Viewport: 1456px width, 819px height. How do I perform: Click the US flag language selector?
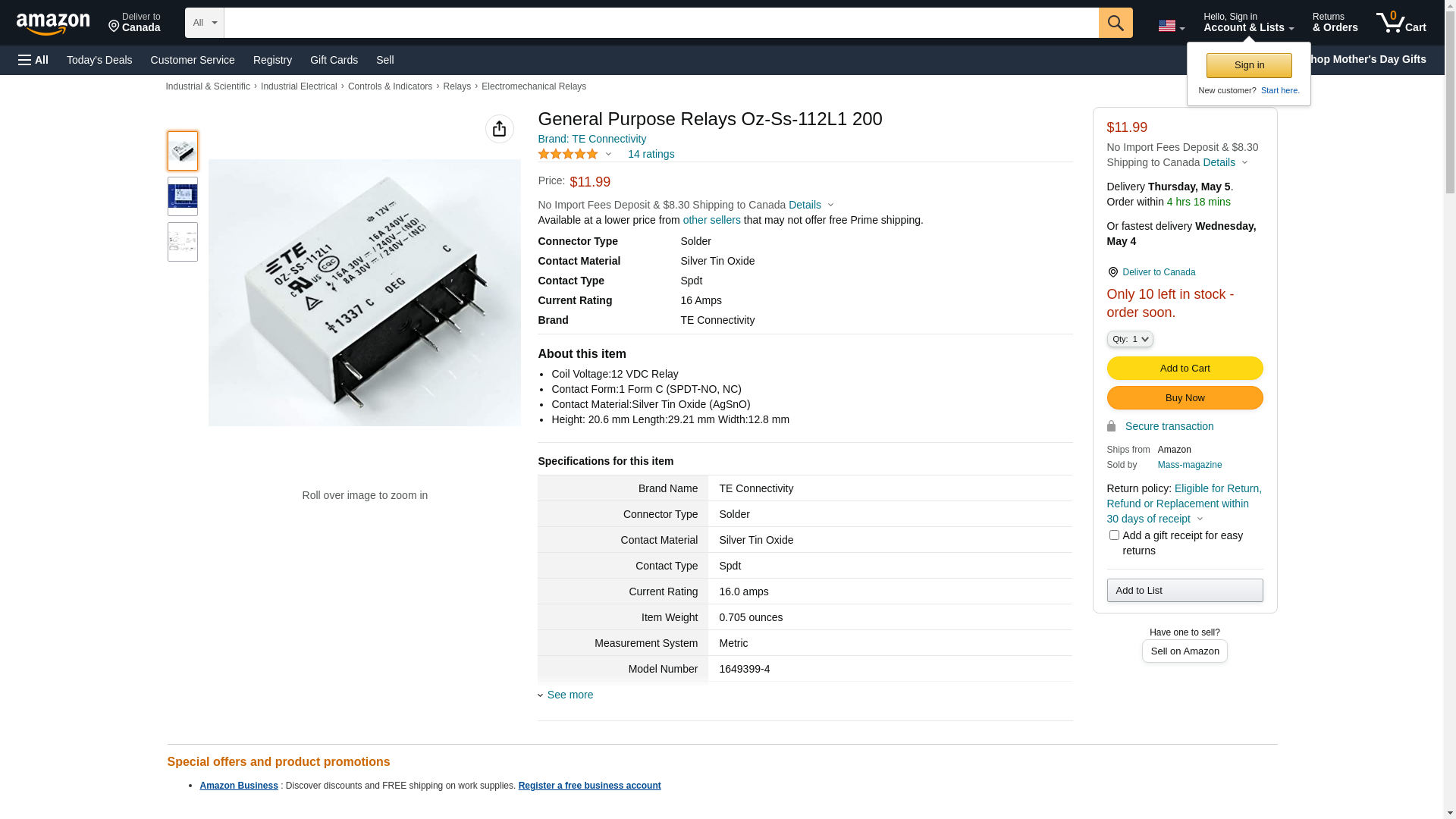[x=1170, y=26]
